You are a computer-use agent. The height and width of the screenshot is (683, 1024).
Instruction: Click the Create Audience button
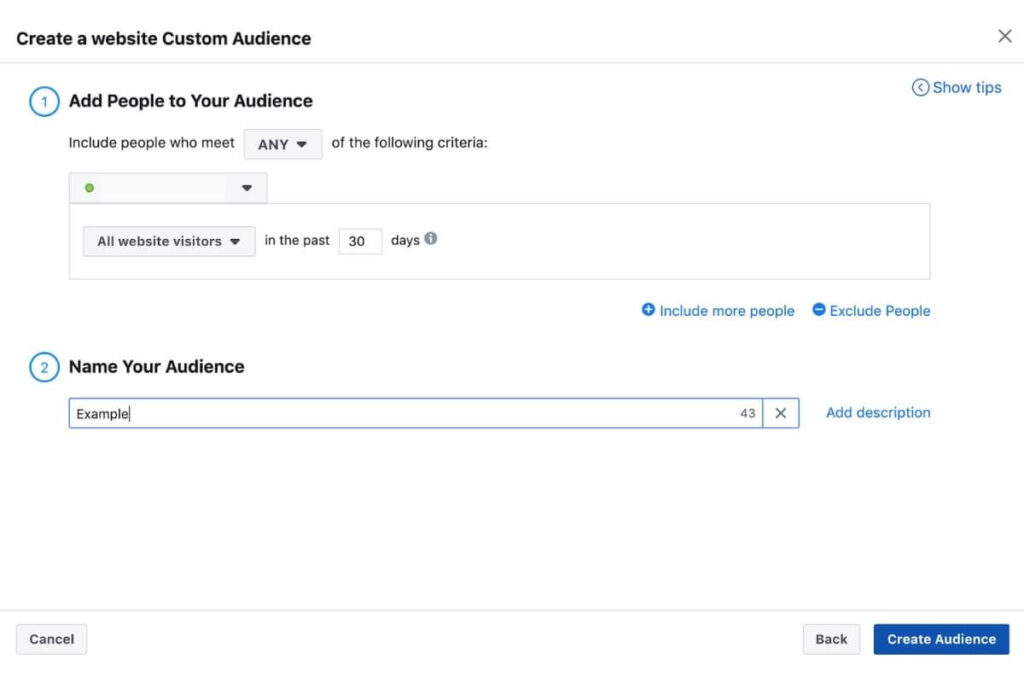point(941,639)
